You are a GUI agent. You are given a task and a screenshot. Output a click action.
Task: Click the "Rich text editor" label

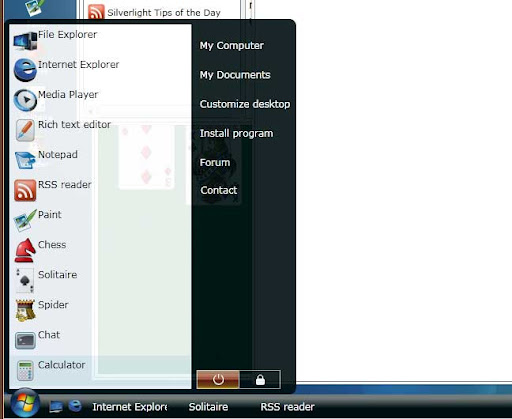pyautogui.click(x=74, y=124)
